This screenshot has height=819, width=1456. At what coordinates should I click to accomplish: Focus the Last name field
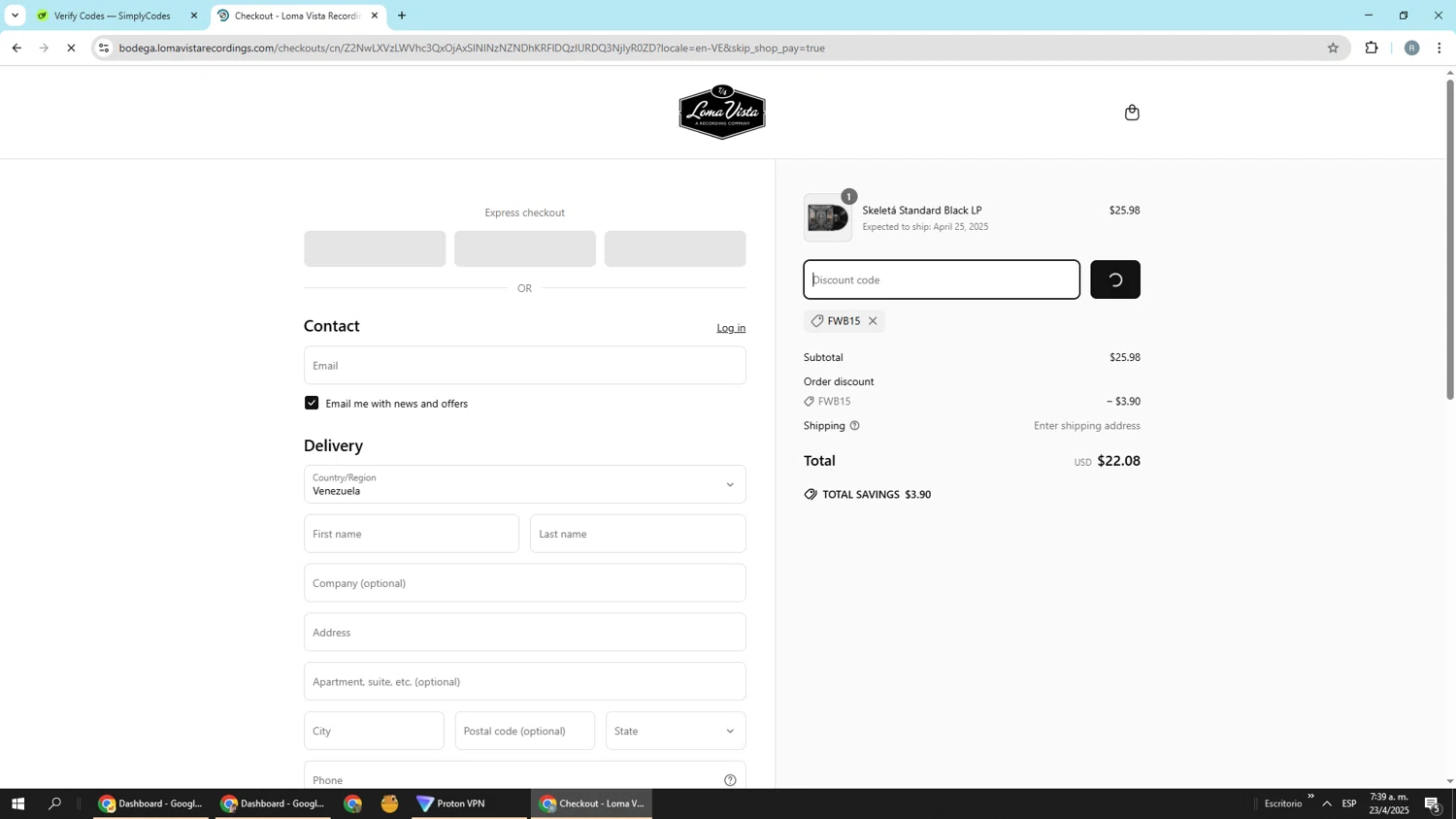[638, 534]
